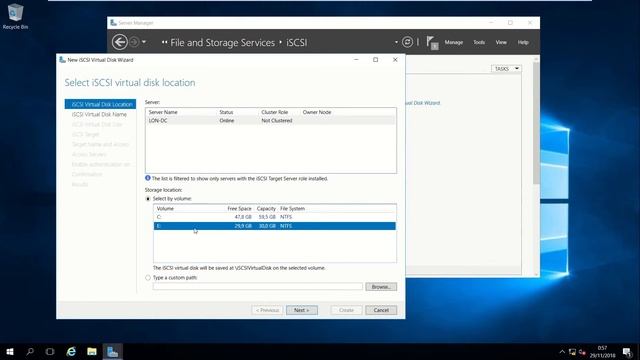Open navigation history dropdown next to forward arrow

tap(144, 42)
